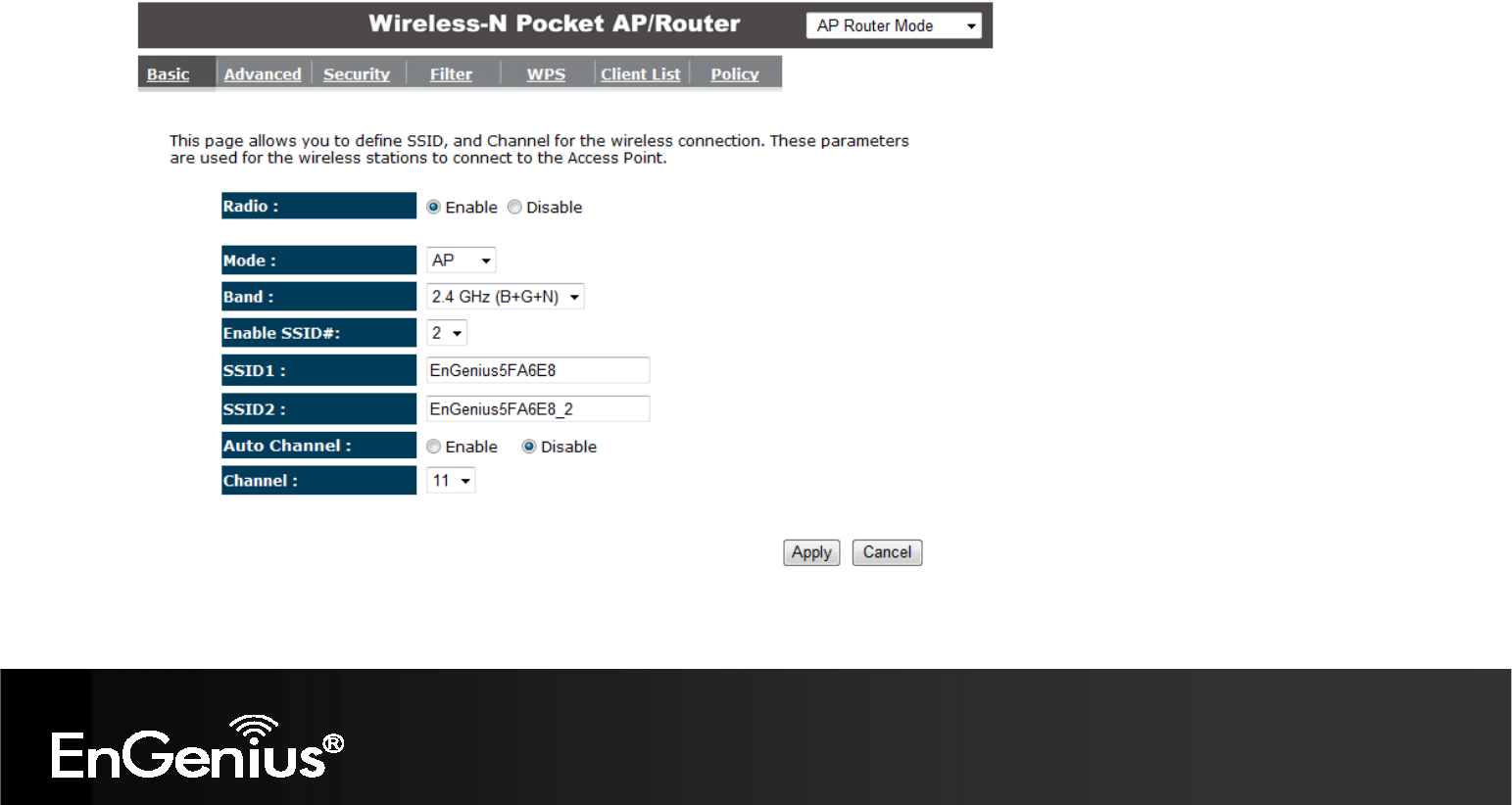Switch to the Advanced tab
1512x805 pixels.
point(263,74)
